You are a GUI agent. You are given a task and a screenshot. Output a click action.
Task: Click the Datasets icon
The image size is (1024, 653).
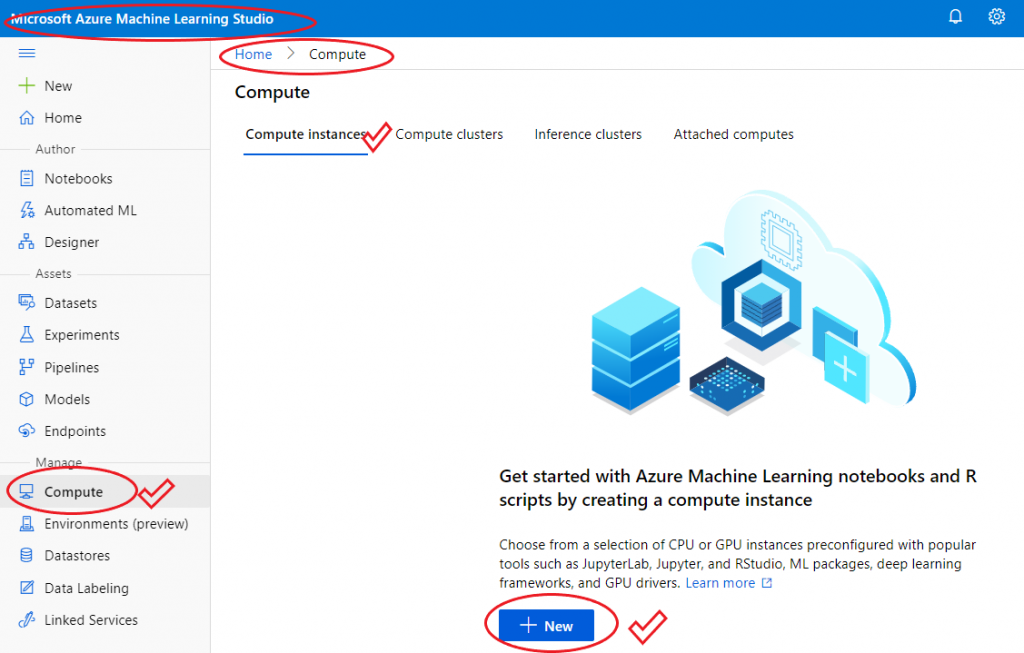click(x=27, y=302)
